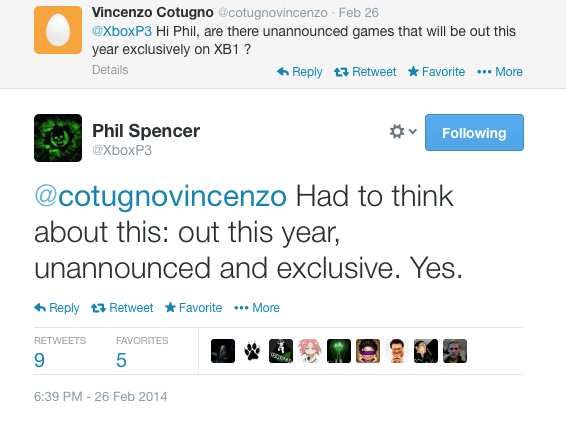Retweet Vincenzo Cotugno's question tweet

365,72
